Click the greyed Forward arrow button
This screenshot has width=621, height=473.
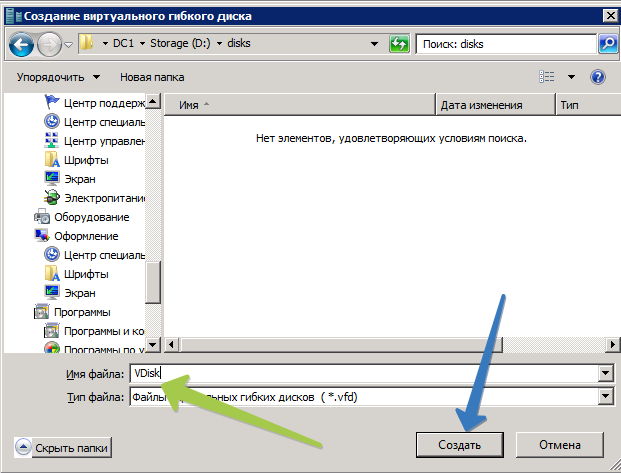49,44
